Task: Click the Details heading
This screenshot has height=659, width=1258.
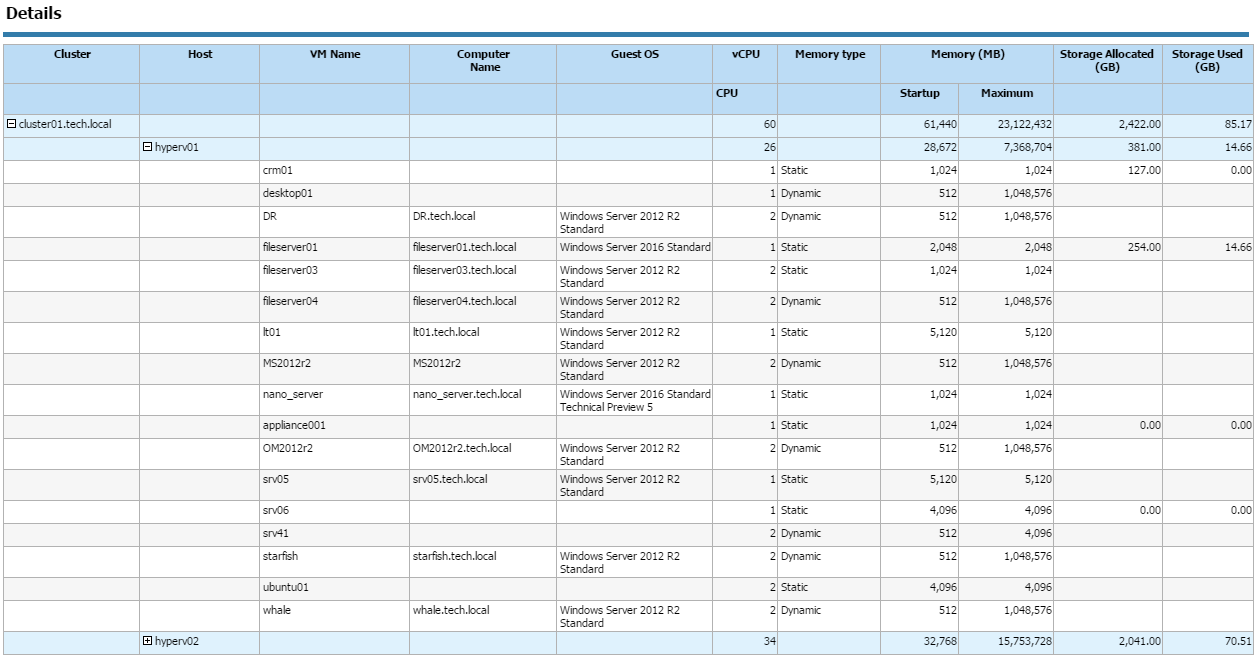Action: click(34, 14)
